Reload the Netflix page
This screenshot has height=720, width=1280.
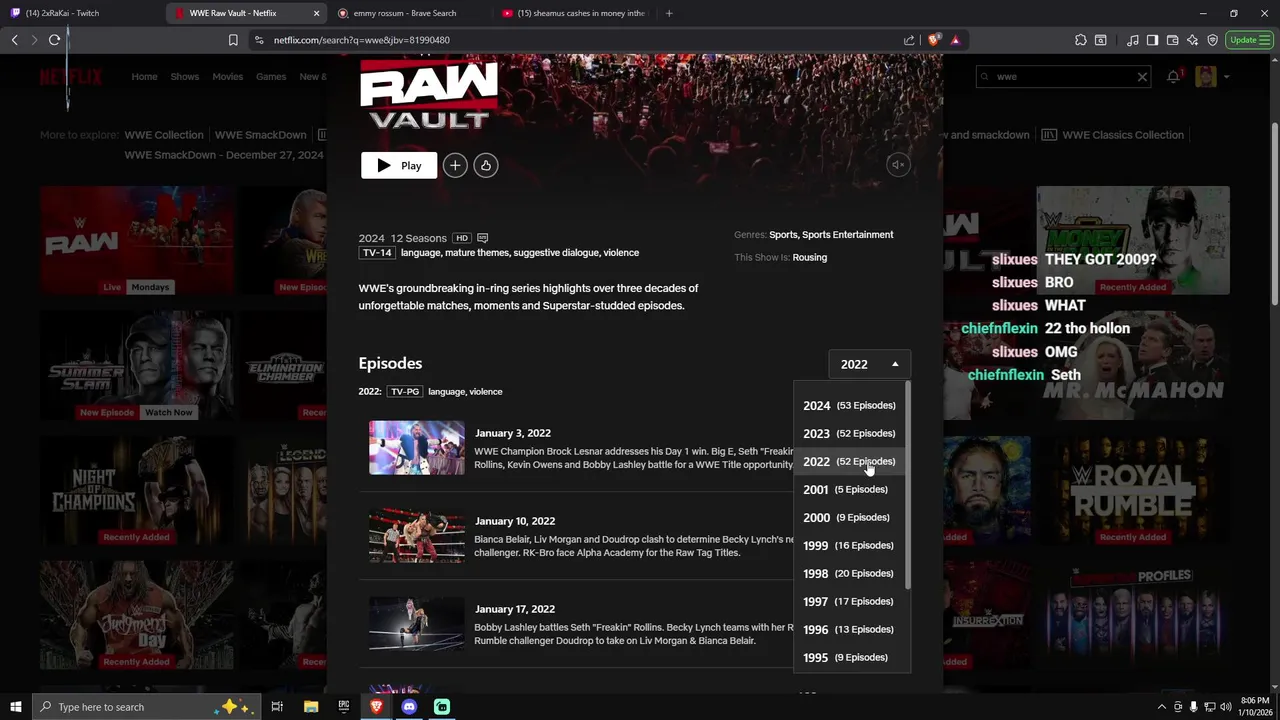pyautogui.click(x=54, y=40)
